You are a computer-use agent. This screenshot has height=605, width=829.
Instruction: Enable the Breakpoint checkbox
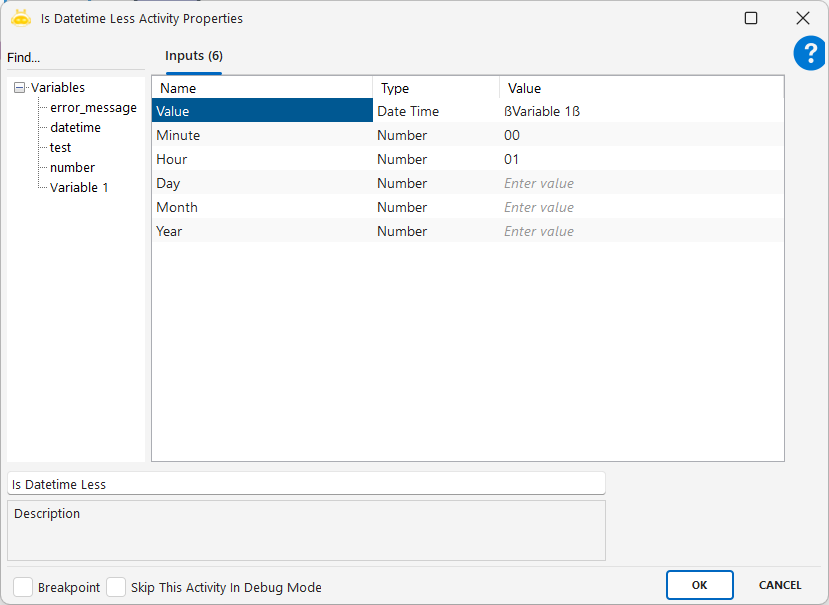pos(23,587)
